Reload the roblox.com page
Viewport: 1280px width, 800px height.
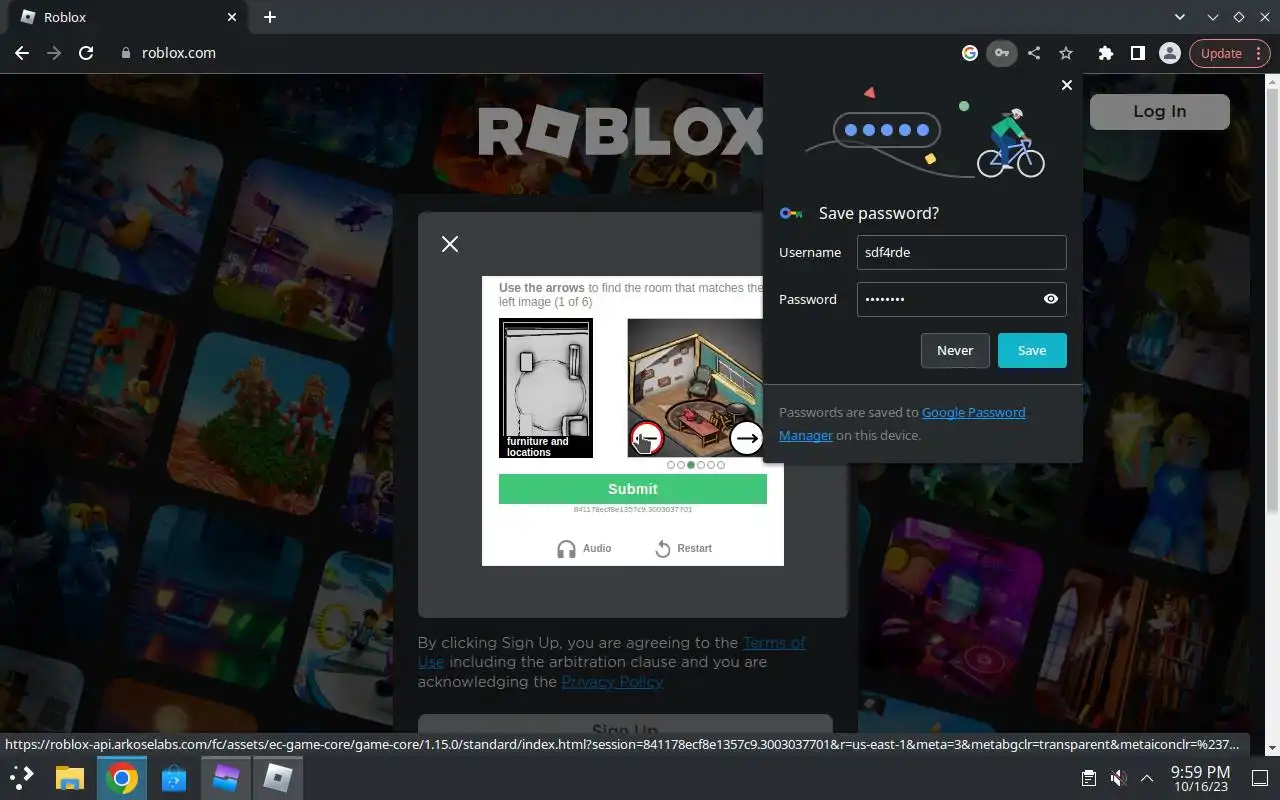coord(86,53)
